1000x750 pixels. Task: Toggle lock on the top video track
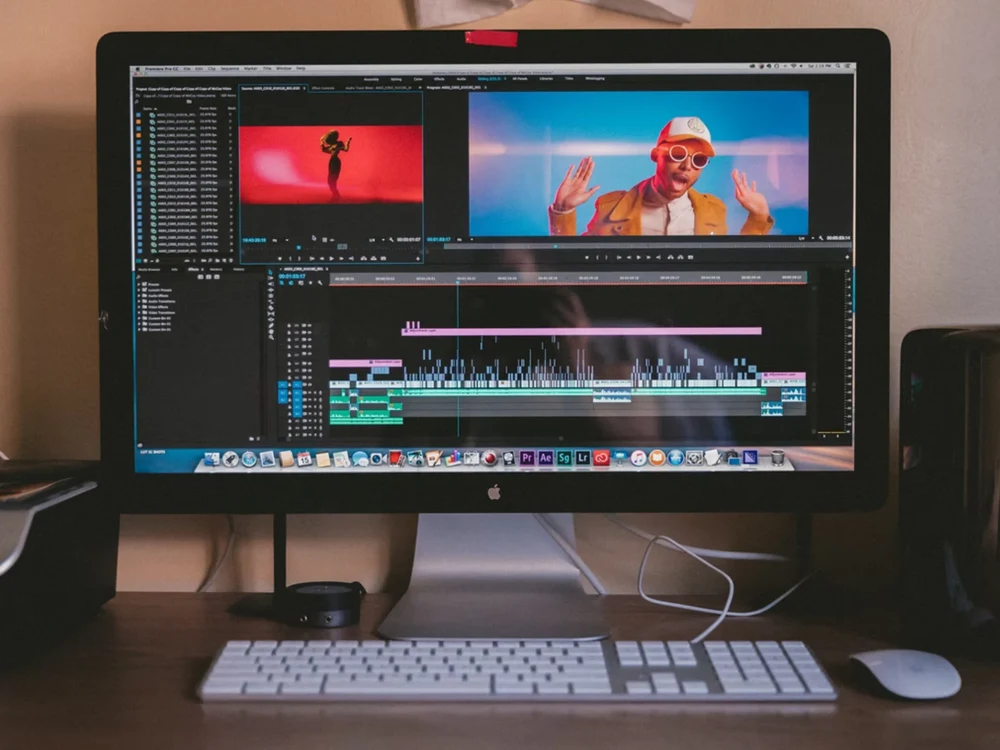289,325
